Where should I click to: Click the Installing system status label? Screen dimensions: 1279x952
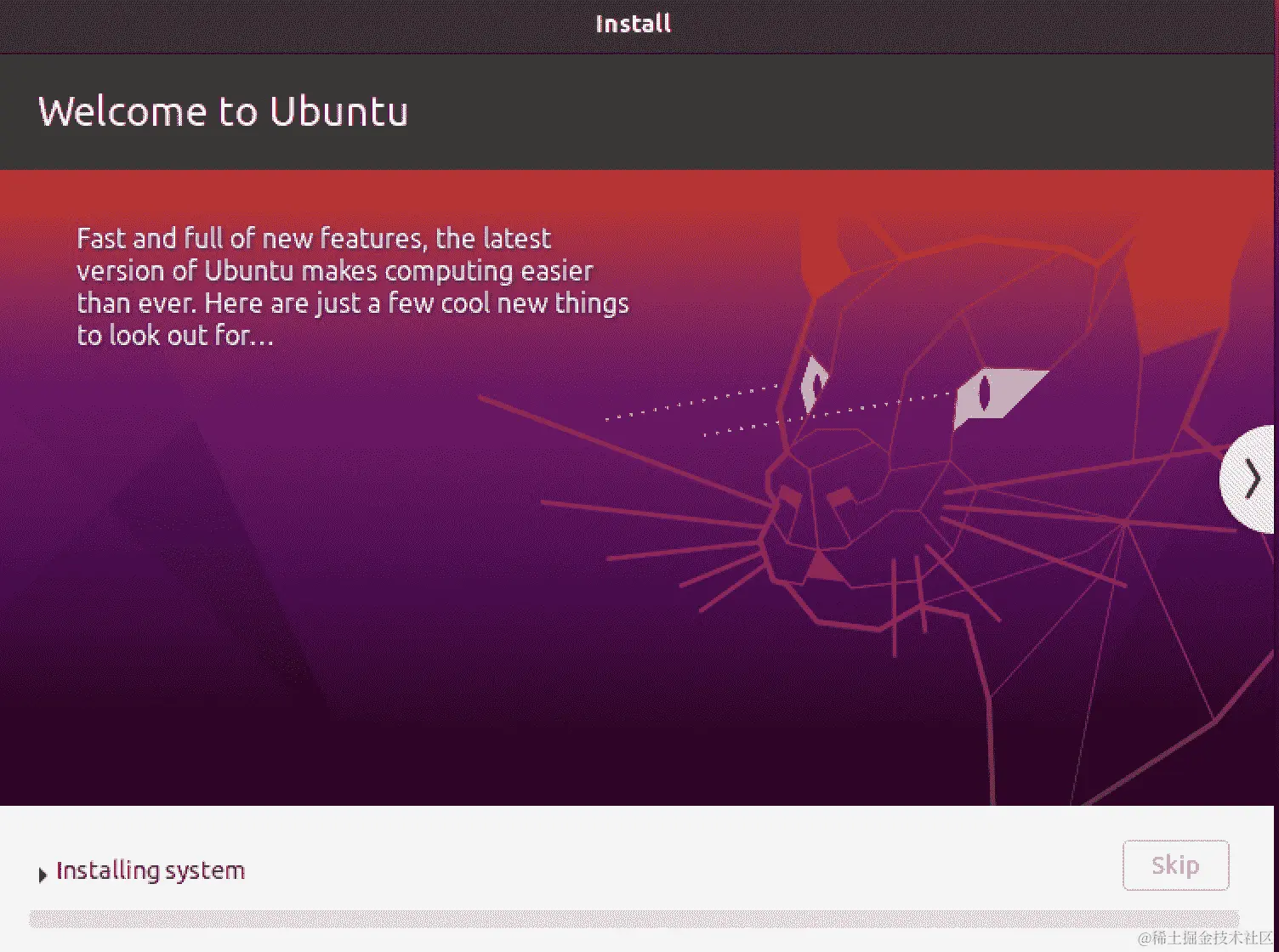151,870
